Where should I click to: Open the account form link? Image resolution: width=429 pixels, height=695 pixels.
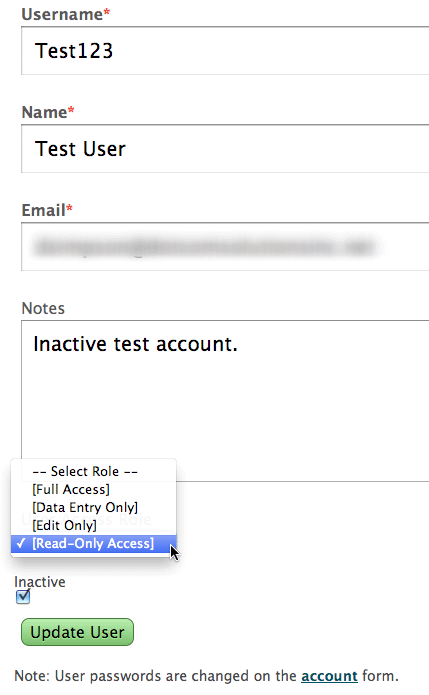pyautogui.click(x=329, y=676)
